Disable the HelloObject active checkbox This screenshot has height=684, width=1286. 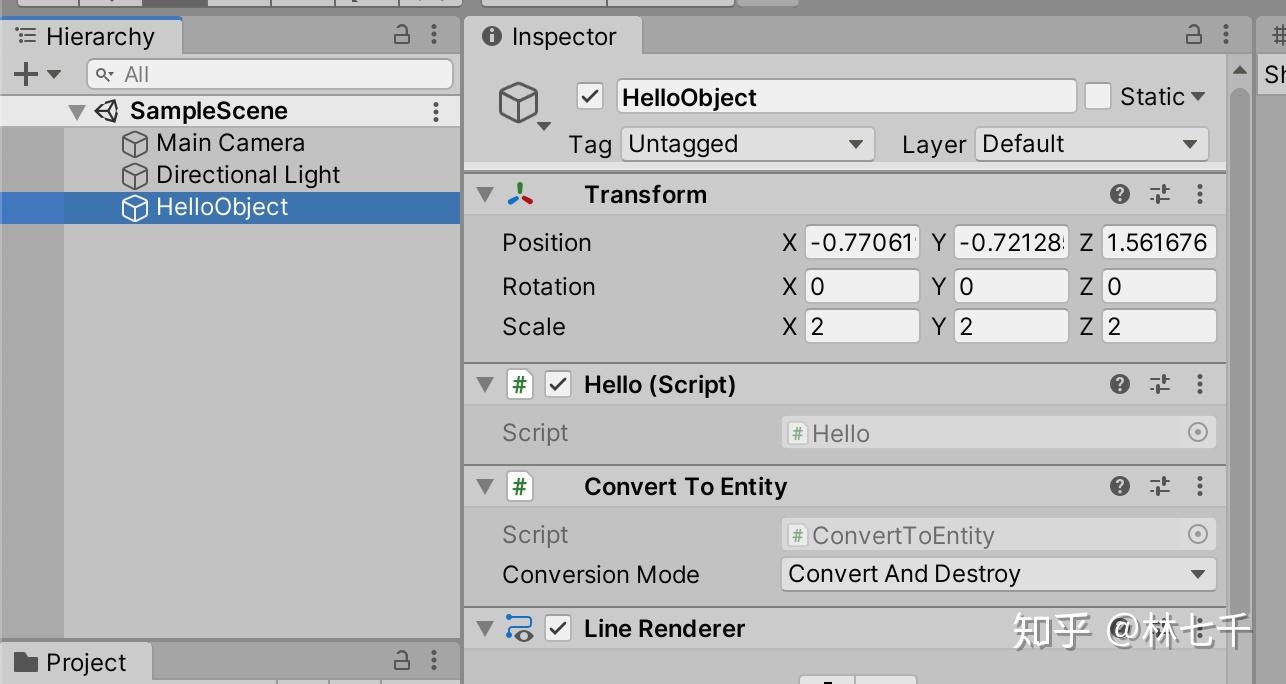[590, 97]
